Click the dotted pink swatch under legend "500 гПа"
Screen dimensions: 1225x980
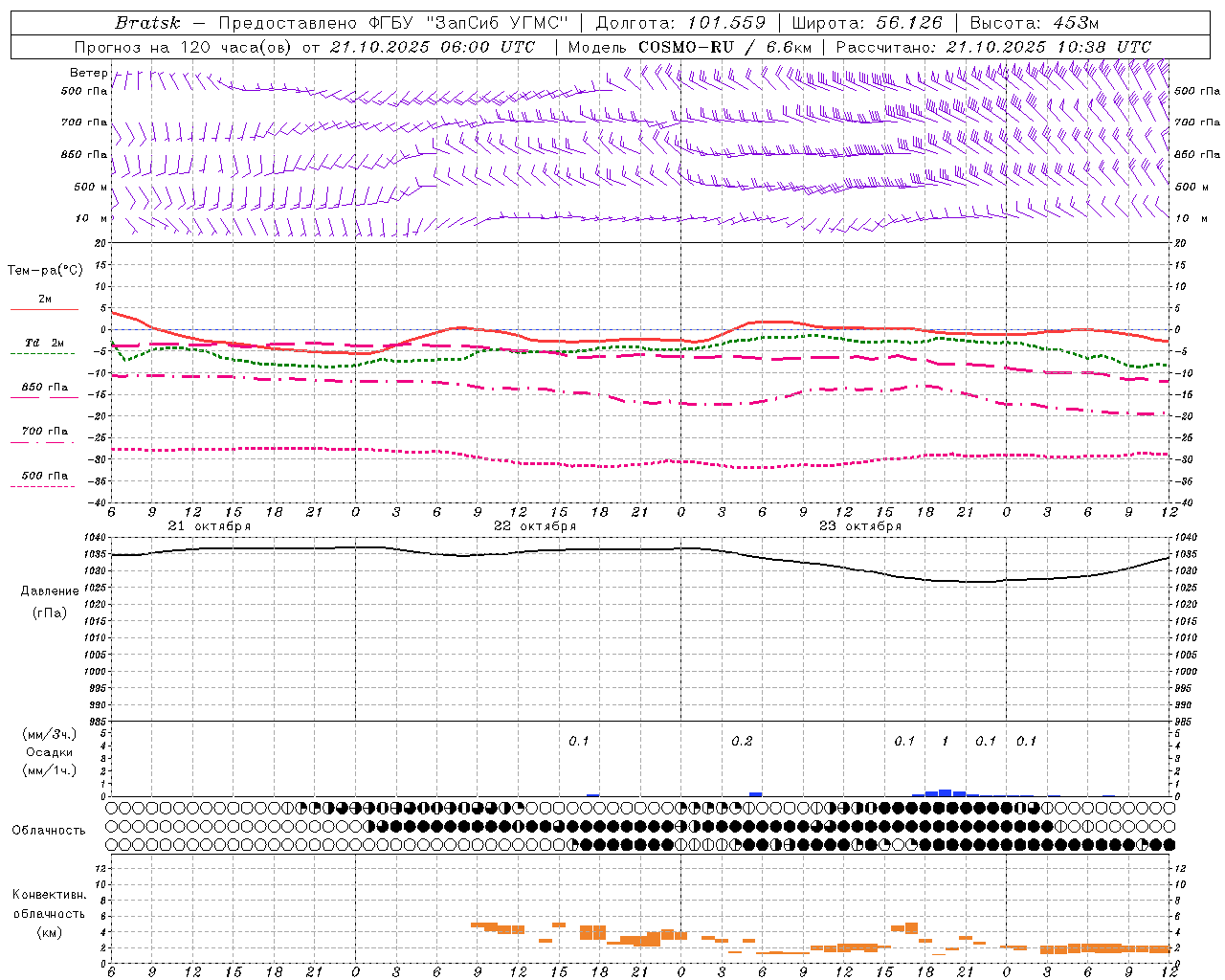(x=44, y=487)
